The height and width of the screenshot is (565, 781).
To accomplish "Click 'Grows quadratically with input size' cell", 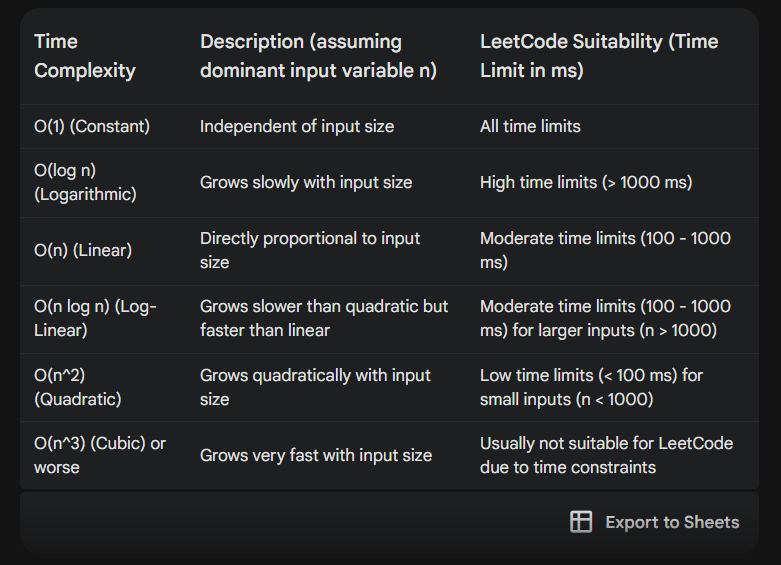I will tap(315, 387).
